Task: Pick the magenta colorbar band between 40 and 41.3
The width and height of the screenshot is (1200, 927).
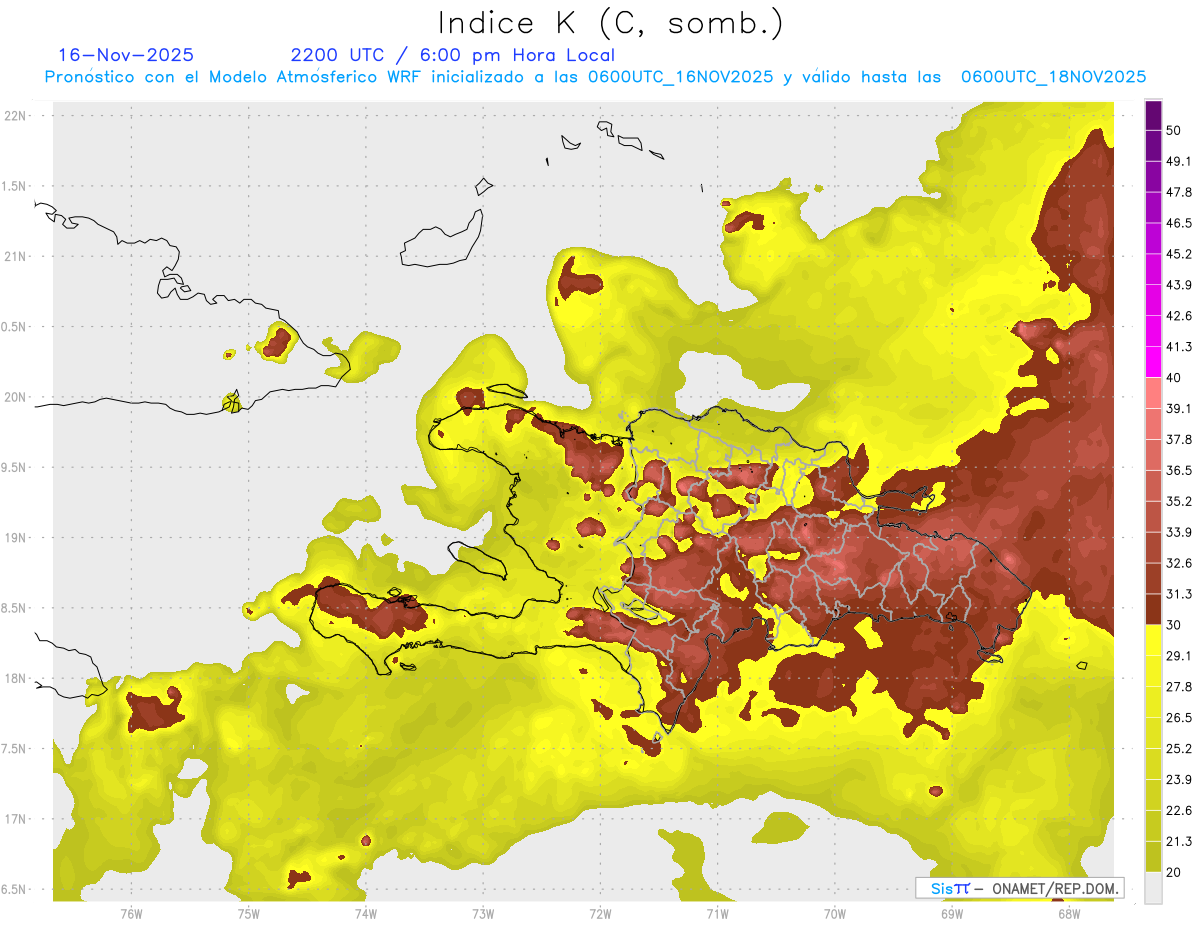Action: [x=1153, y=362]
